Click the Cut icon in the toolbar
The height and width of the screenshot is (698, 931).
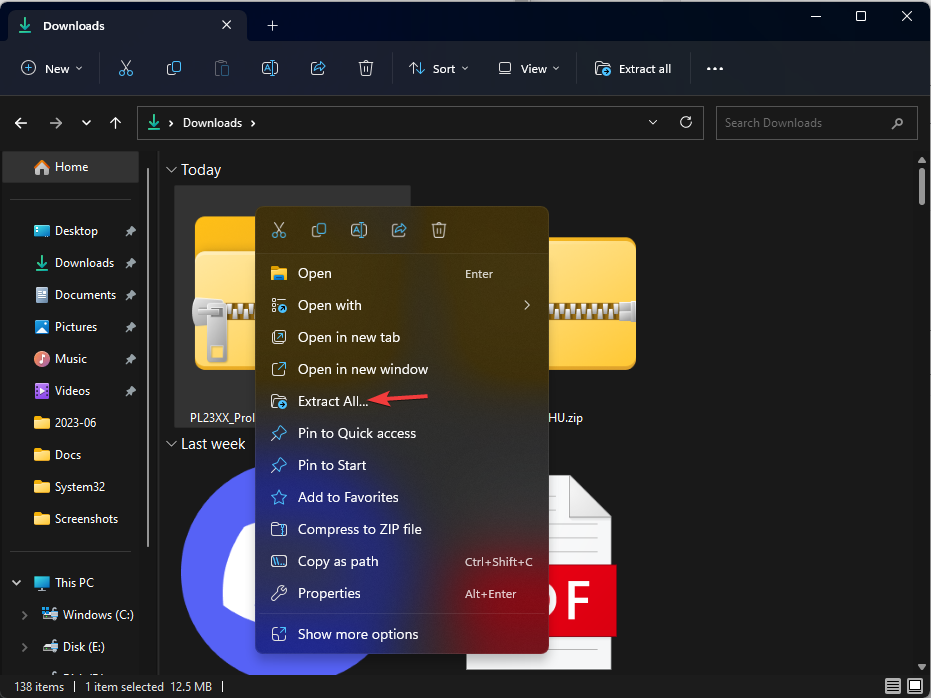pyautogui.click(x=125, y=69)
